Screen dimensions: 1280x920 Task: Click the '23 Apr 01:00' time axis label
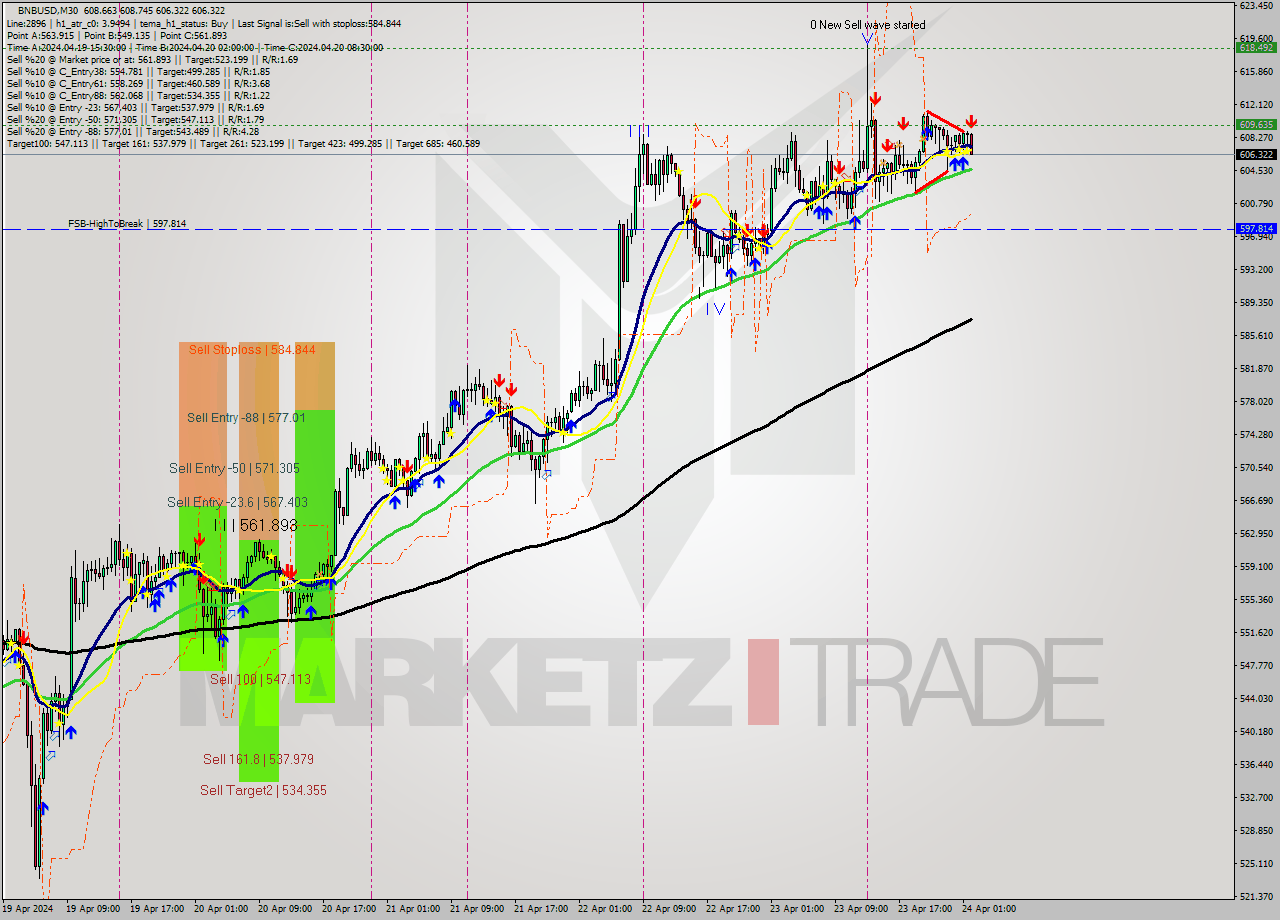click(796, 910)
